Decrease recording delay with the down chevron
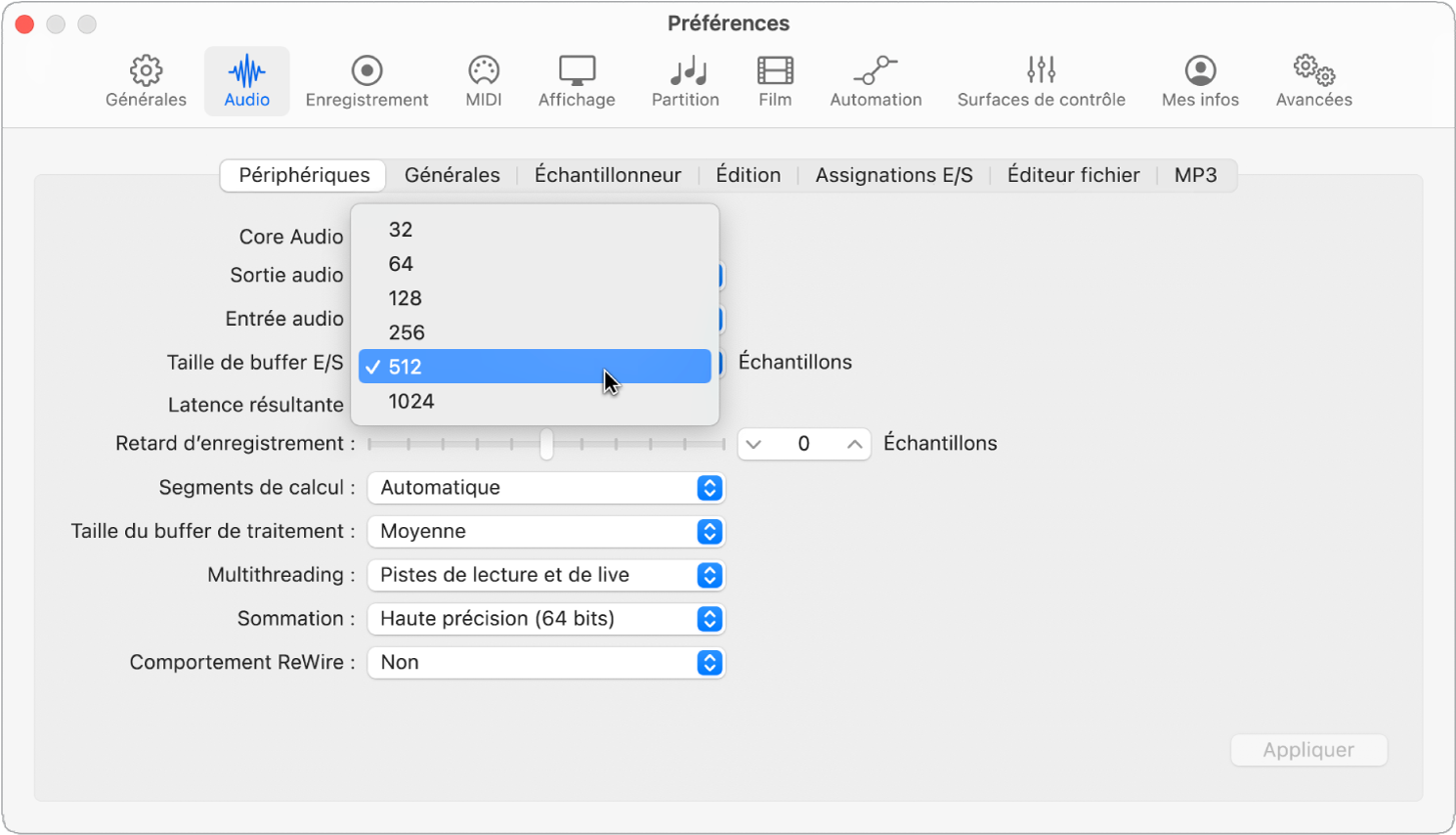This screenshot has width=1456, height=835. pyautogui.click(x=753, y=444)
